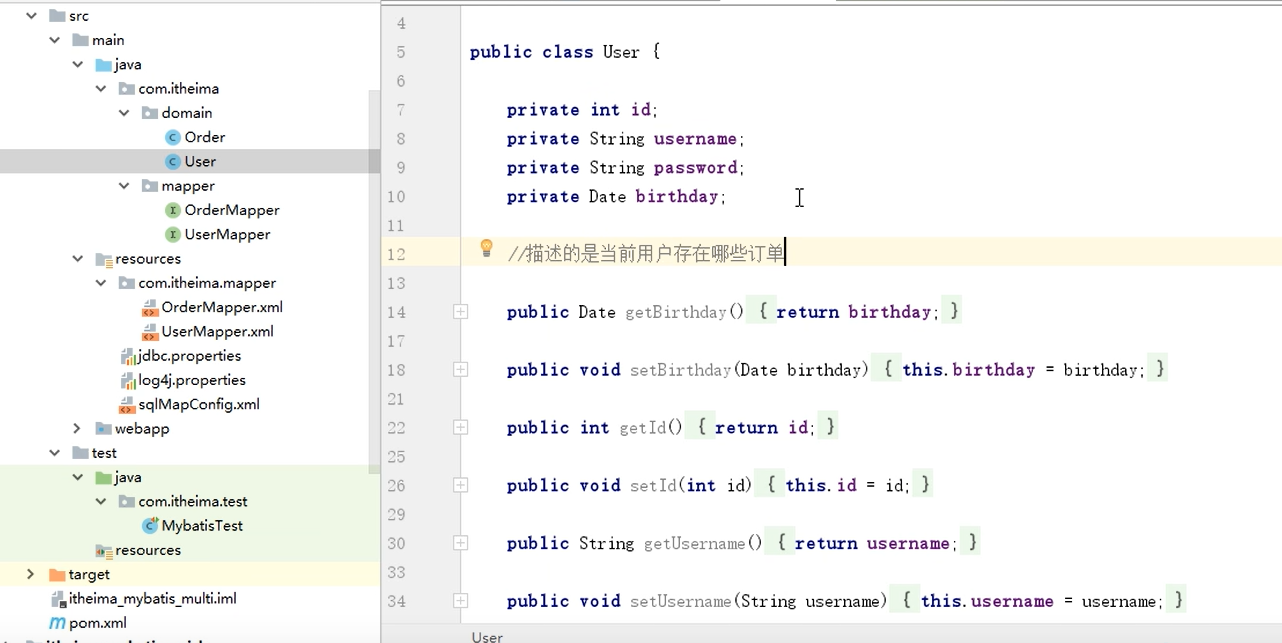
Task: Click the itheima_mybatis_multi.iml module file icon
Action: click(x=56, y=598)
